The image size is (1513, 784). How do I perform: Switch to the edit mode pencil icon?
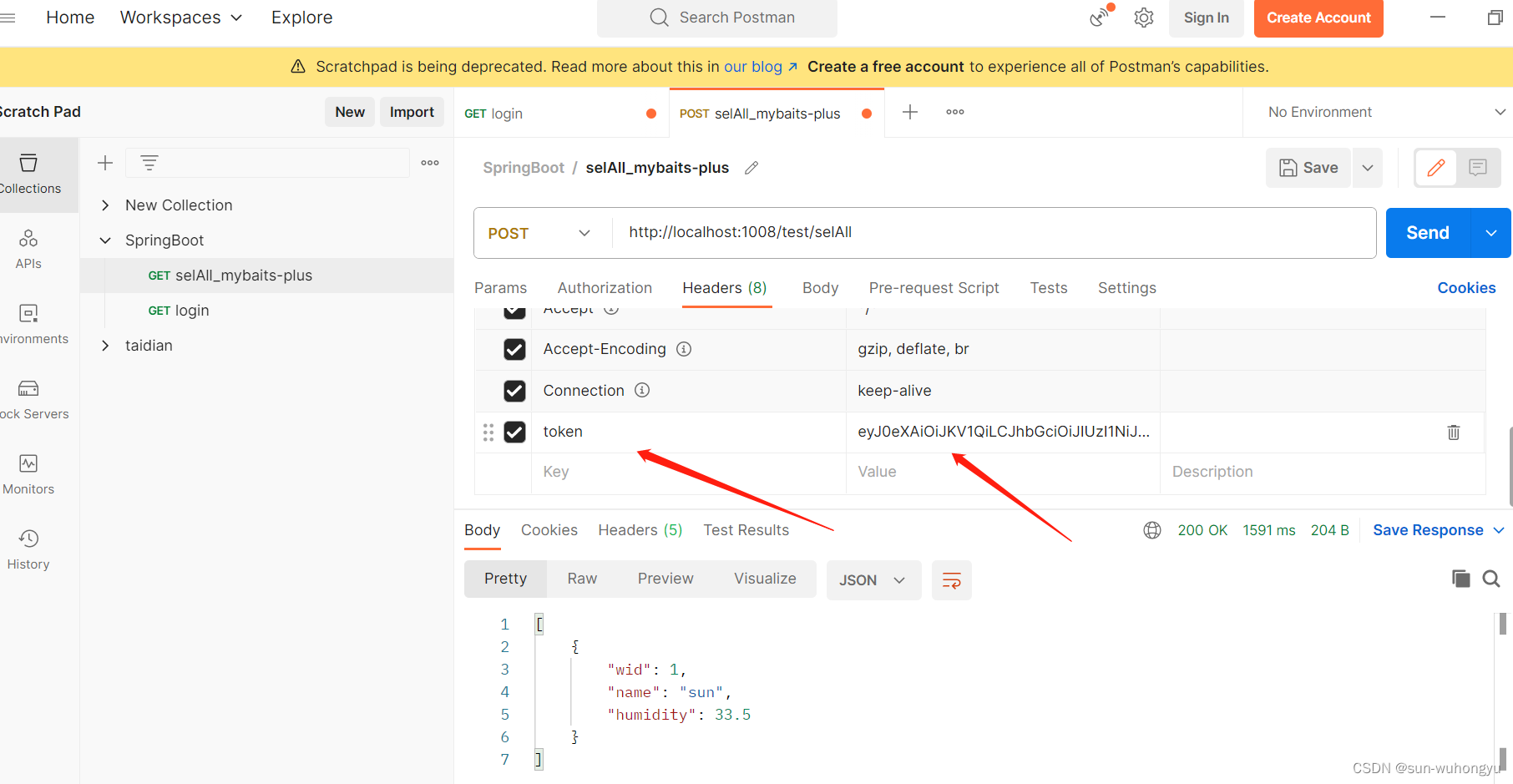point(1436,168)
